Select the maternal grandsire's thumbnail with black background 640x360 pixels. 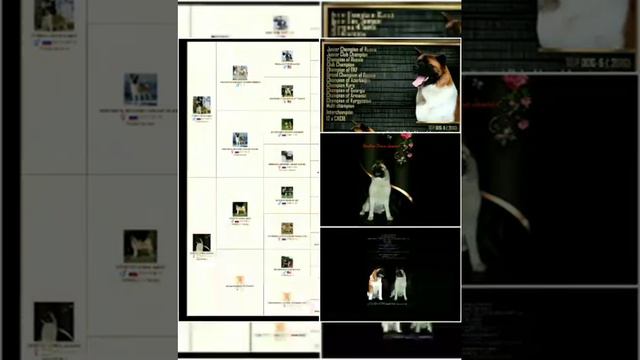point(240,209)
